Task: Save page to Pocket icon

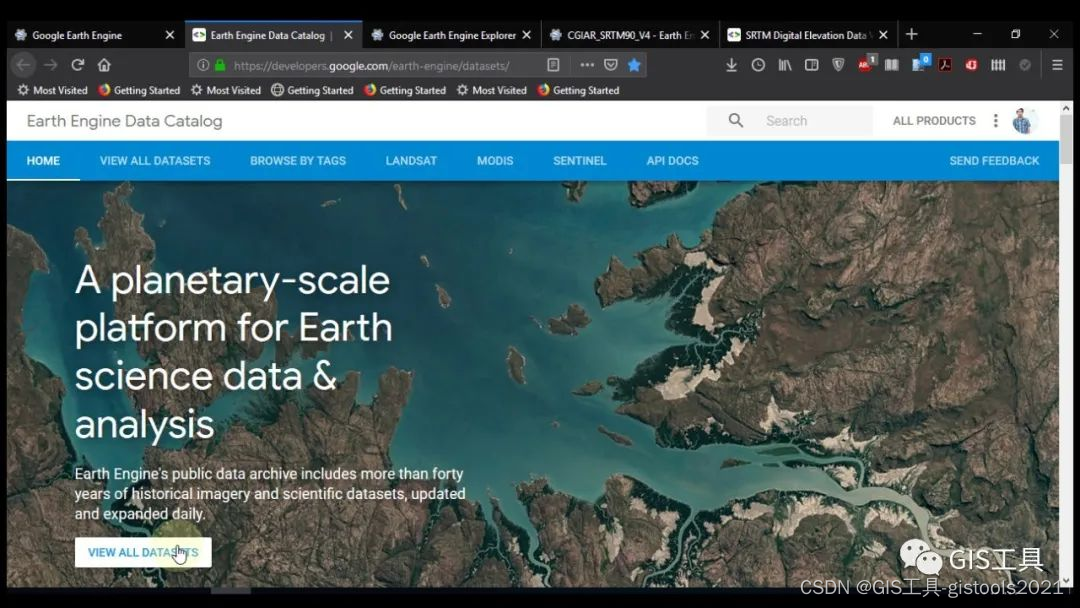Action: pyautogui.click(x=610, y=65)
